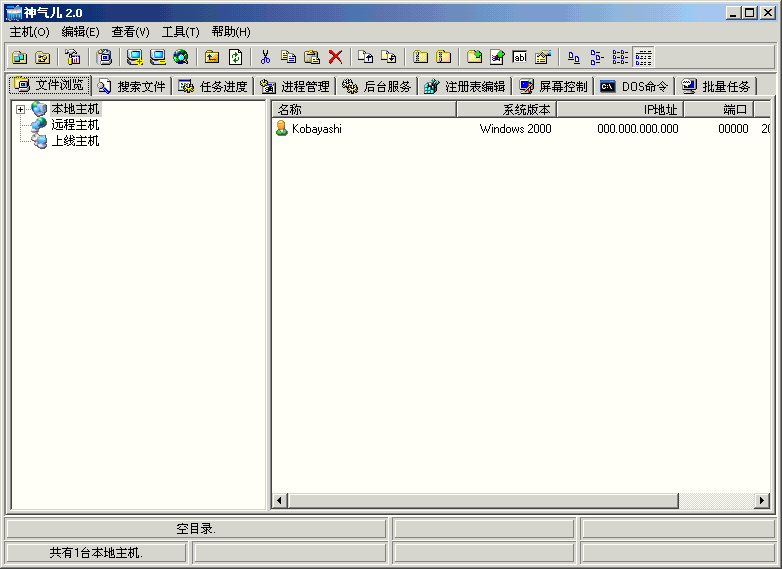Click the horizontal scrollbar right arrow

762,500
